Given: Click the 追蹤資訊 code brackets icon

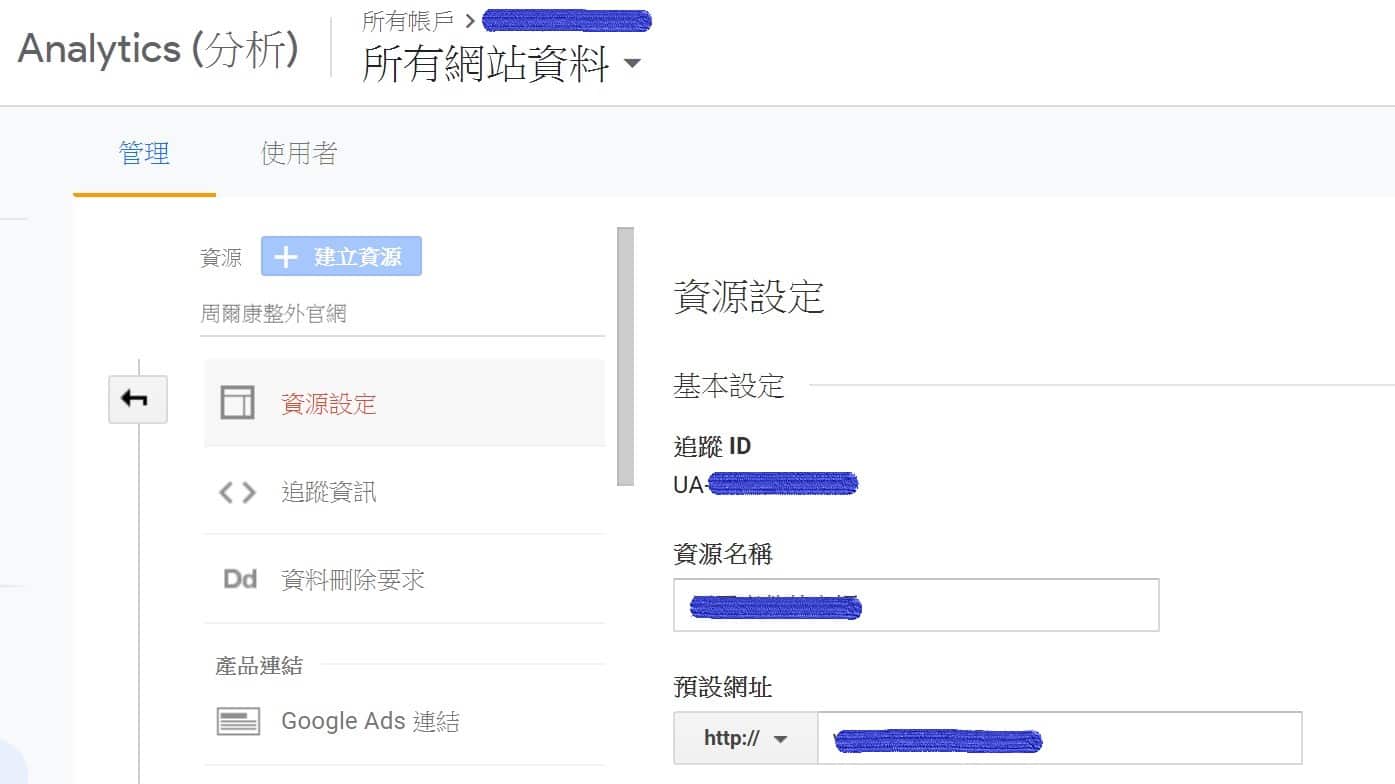Looking at the screenshot, I should click(x=237, y=492).
